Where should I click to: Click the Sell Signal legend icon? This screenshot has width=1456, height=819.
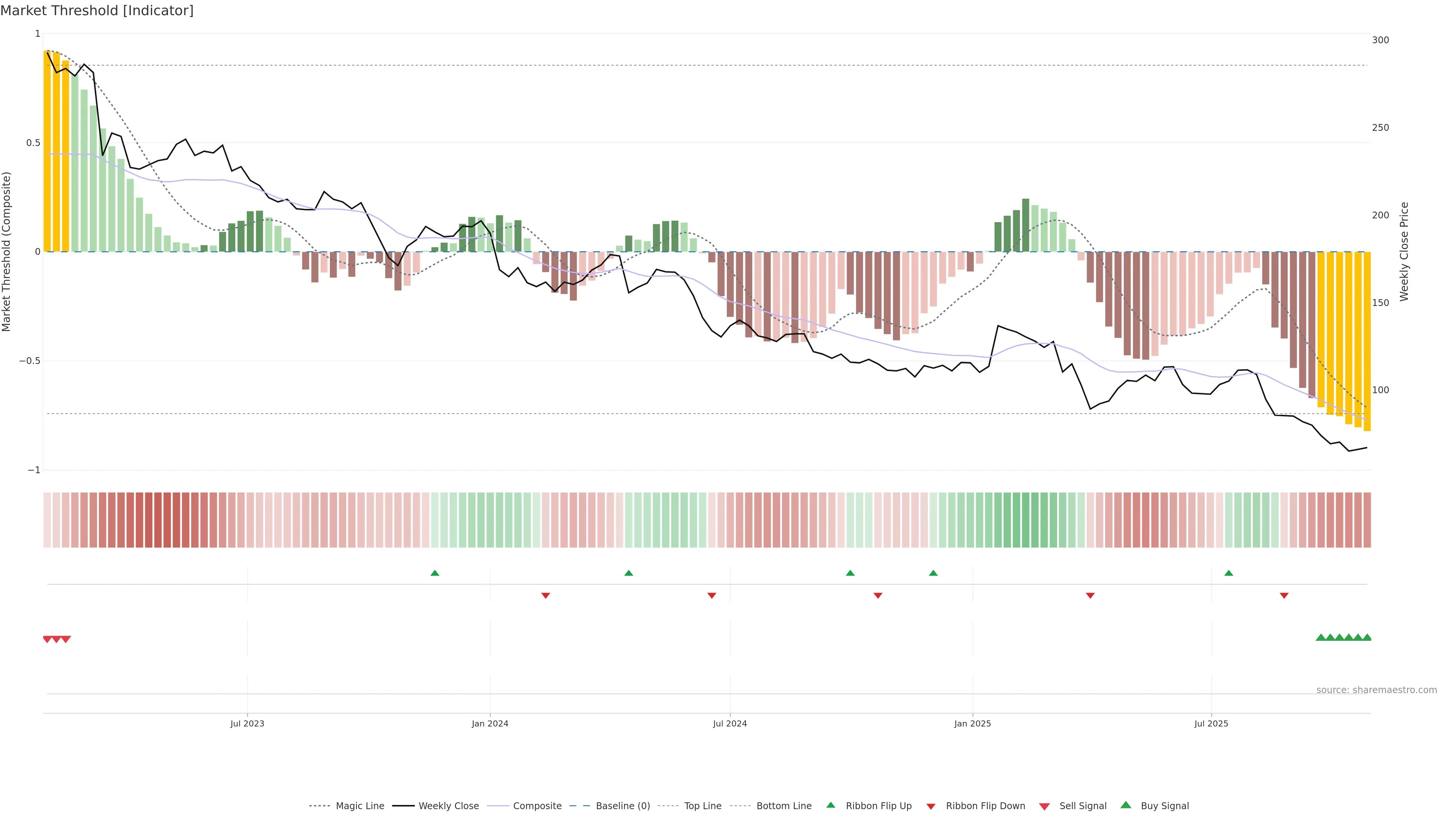point(1045,806)
